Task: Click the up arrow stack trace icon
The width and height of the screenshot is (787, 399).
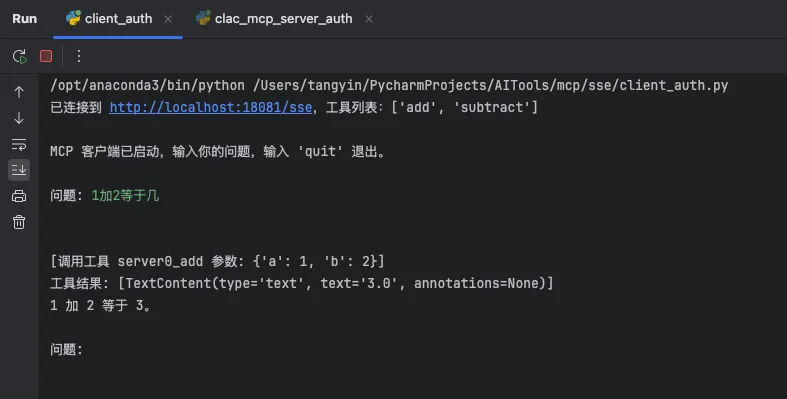Action: click(19, 92)
